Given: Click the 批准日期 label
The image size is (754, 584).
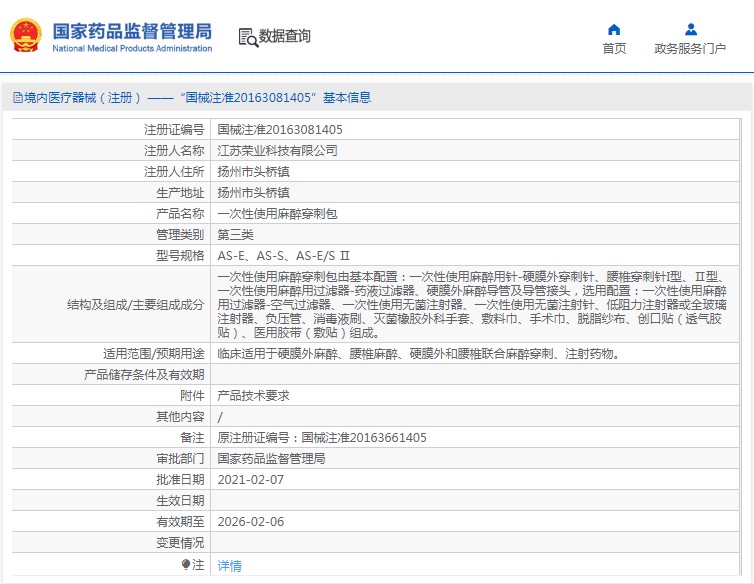Looking at the screenshot, I should click(180, 480).
